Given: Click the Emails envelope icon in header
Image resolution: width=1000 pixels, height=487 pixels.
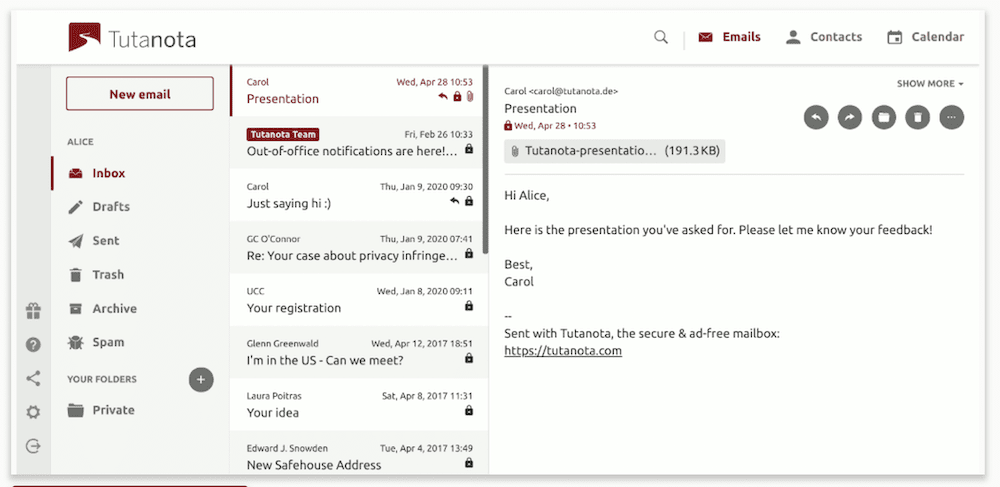Looking at the screenshot, I should [x=705, y=38].
